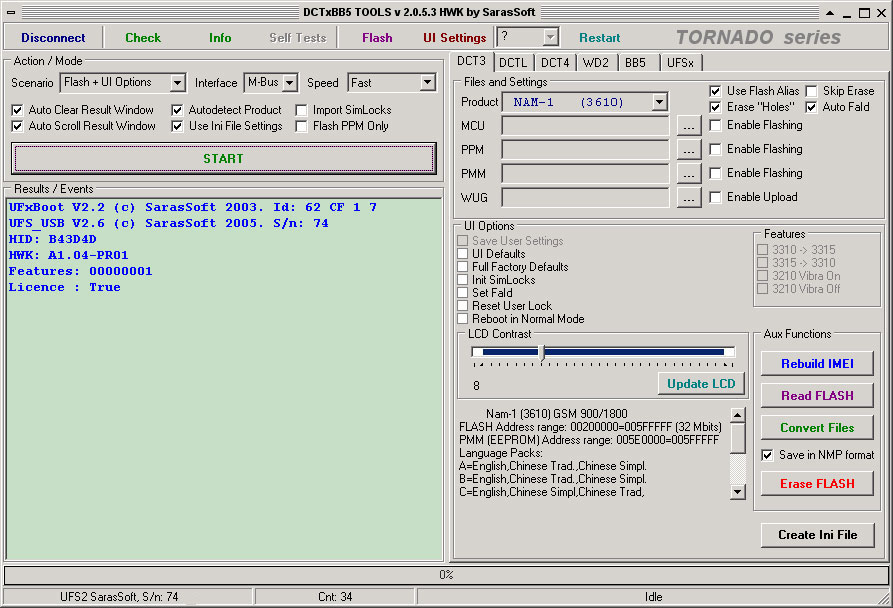Click the PMM file path field
The width and height of the screenshot is (893, 608).
click(x=585, y=174)
